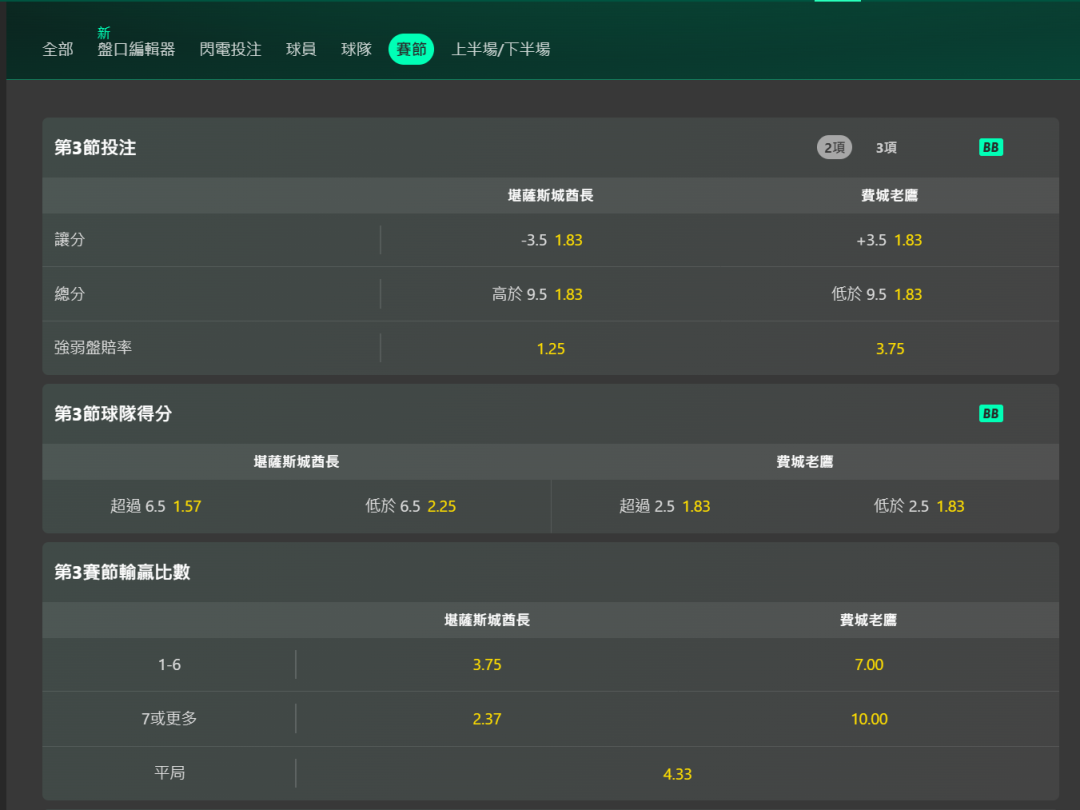Image resolution: width=1080 pixels, height=810 pixels.
Task: Click 費城老鷹 header in 第3節投注
Action: [889, 196]
